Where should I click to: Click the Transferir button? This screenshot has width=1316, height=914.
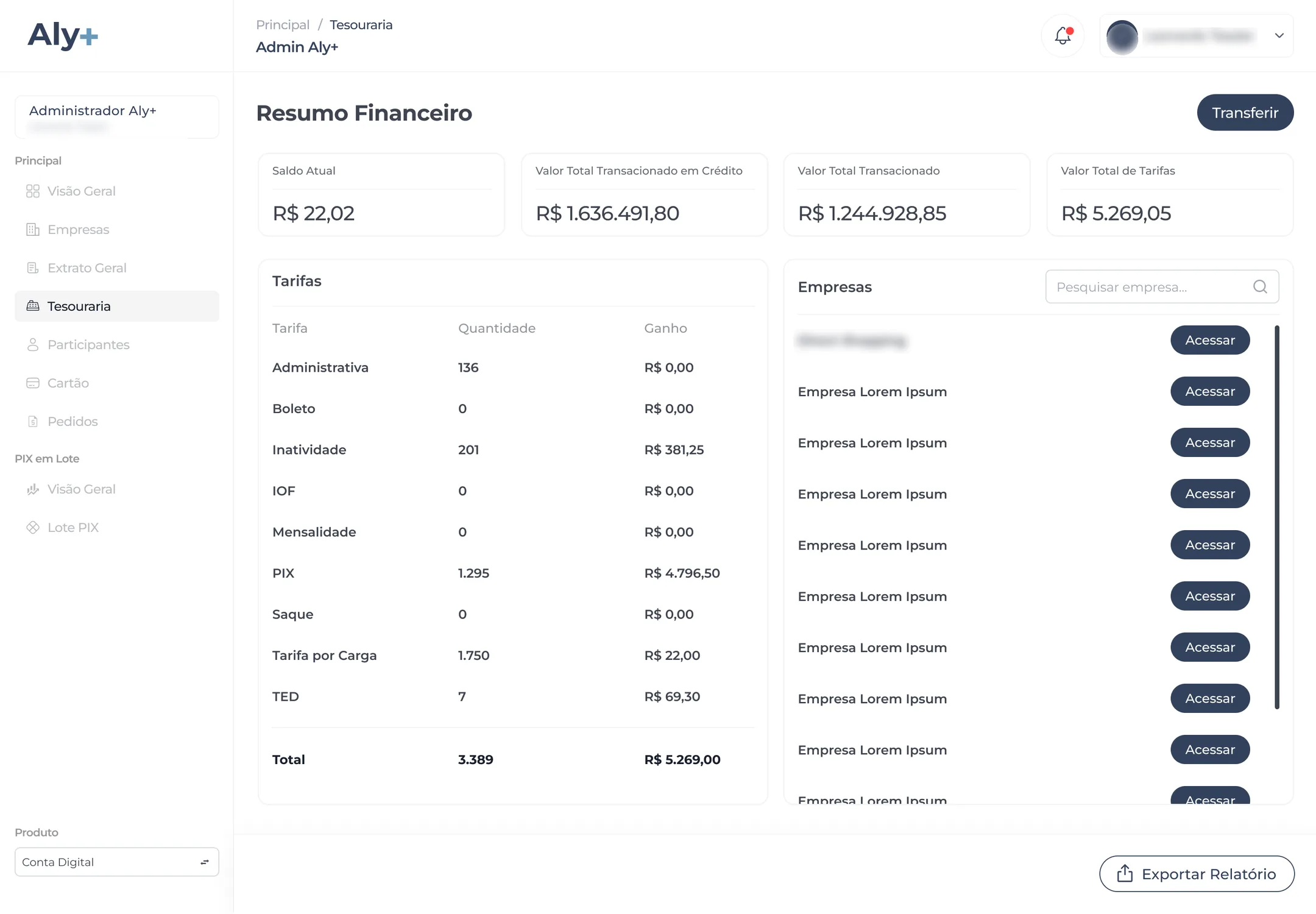pyautogui.click(x=1245, y=113)
